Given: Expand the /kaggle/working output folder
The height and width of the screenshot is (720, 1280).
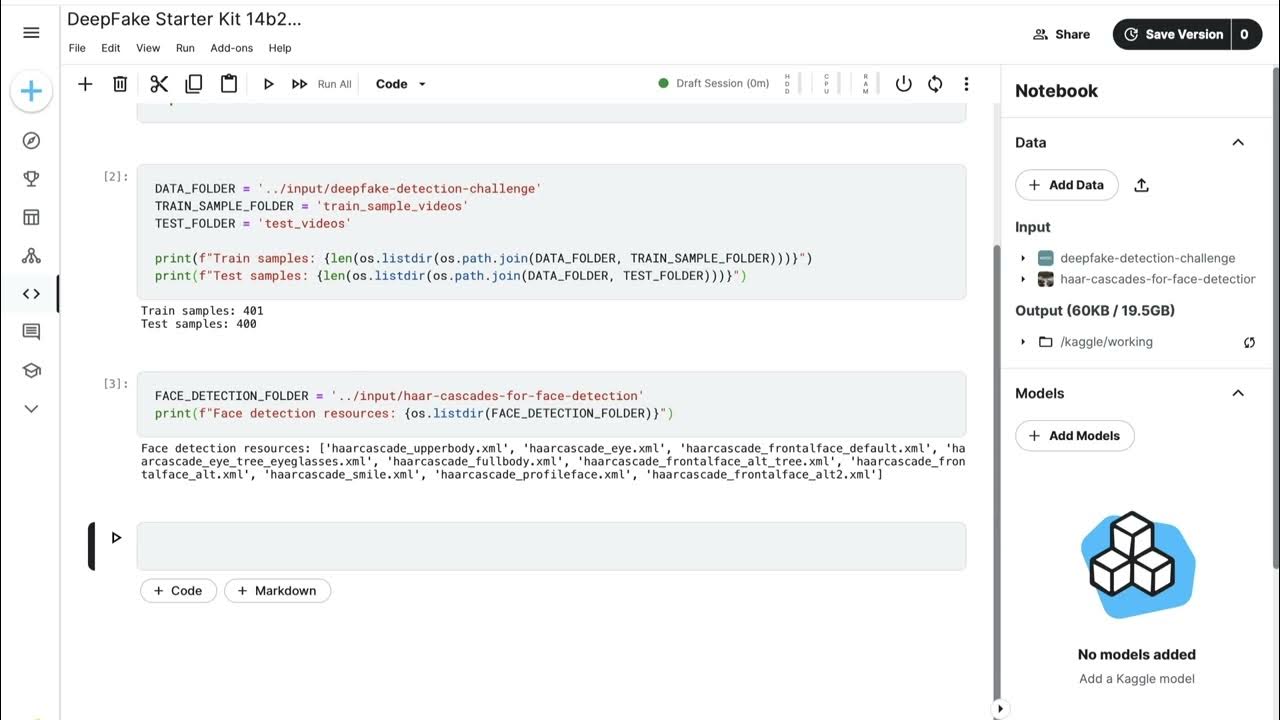Looking at the screenshot, I should pyautogui.click(x=1023, y=342).
